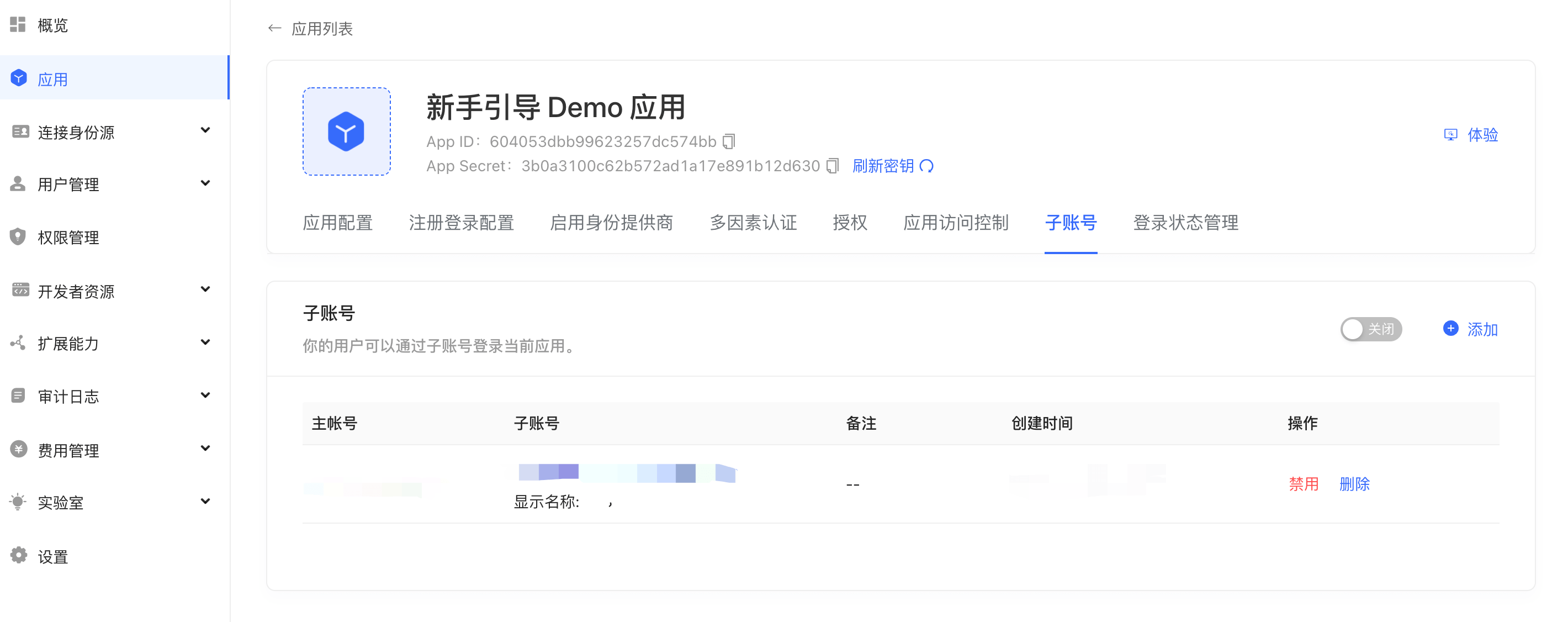Expand the 连接身份源 menu chevron
Screen dimensions: 1568x622
click(205, 130)
